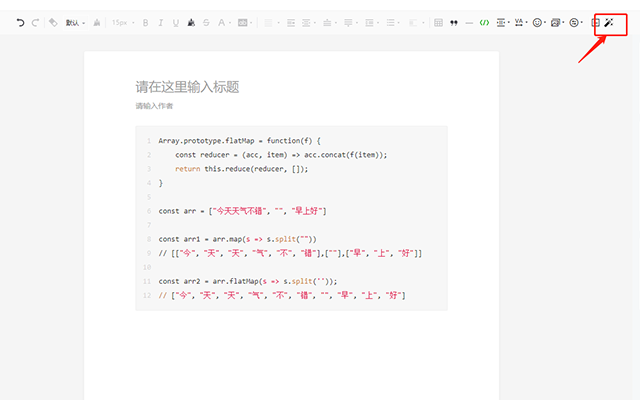Click the float layout icon
Viewport: 640px width, 400px height.
[413, 23]
